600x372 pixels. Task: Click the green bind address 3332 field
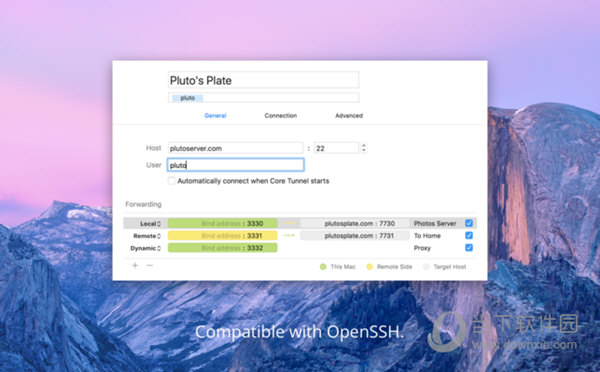(x=222, y=248)
